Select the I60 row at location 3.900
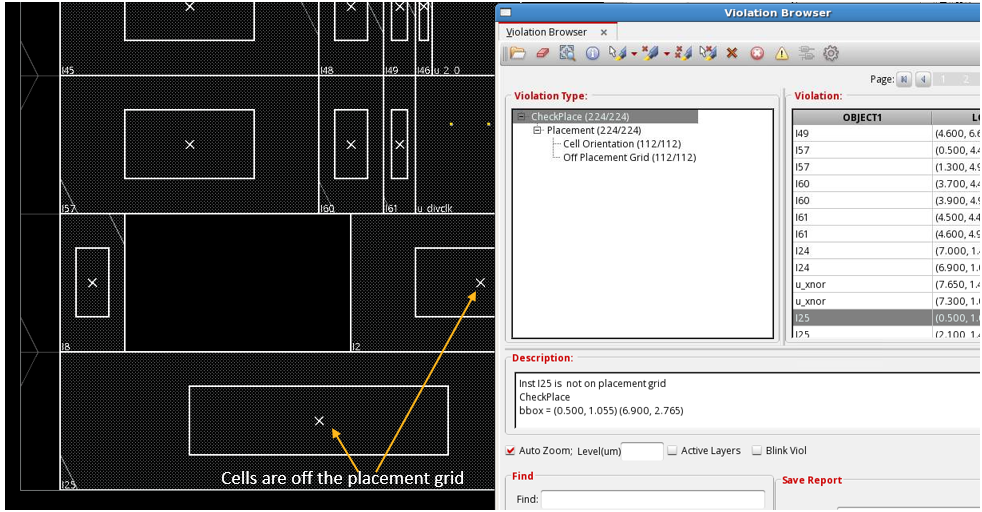Viewport: 982px width, 512px height. click(886, 200)
